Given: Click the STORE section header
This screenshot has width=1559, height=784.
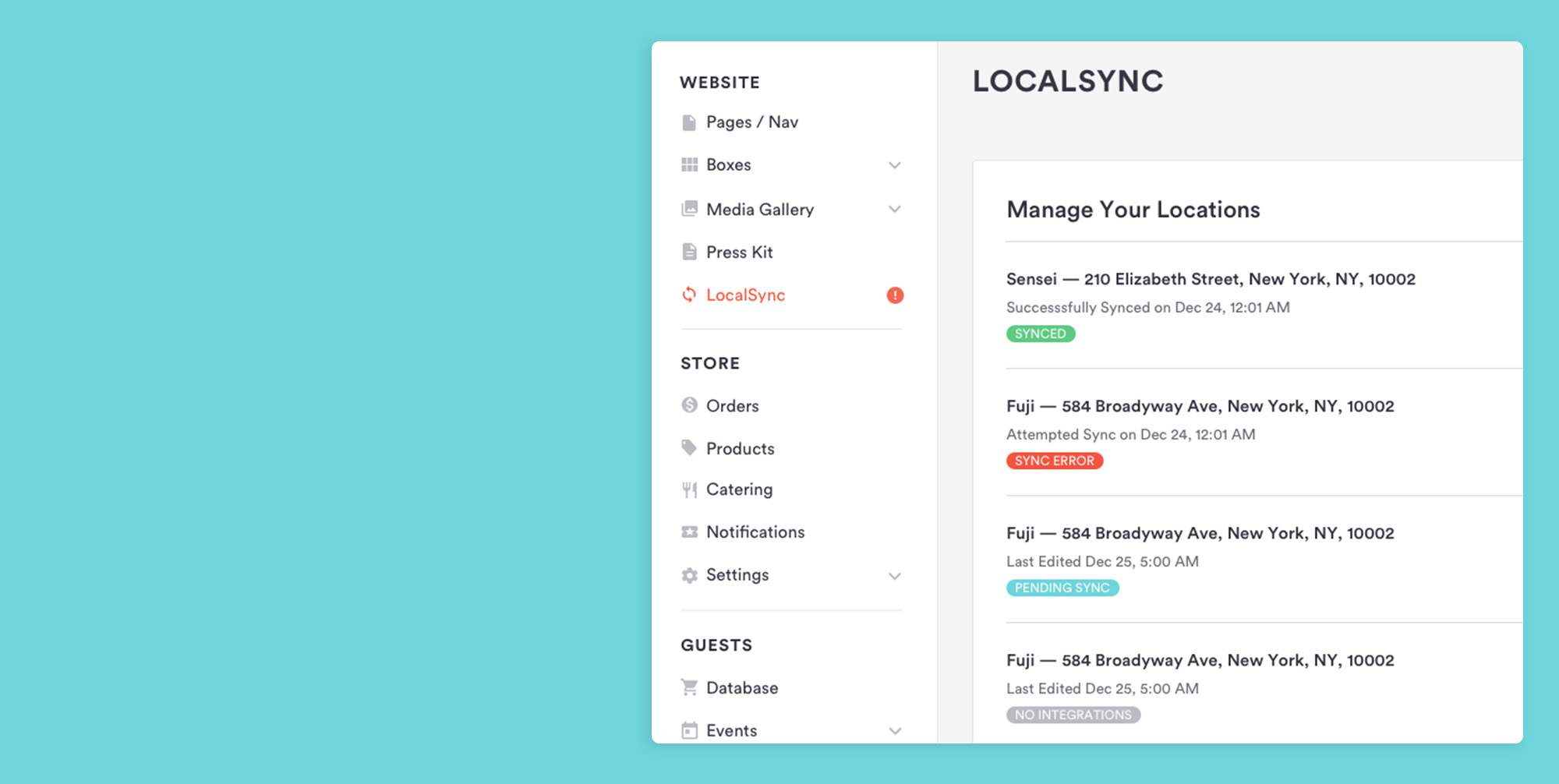Looking at the screenshot, I should click(710, 363).
